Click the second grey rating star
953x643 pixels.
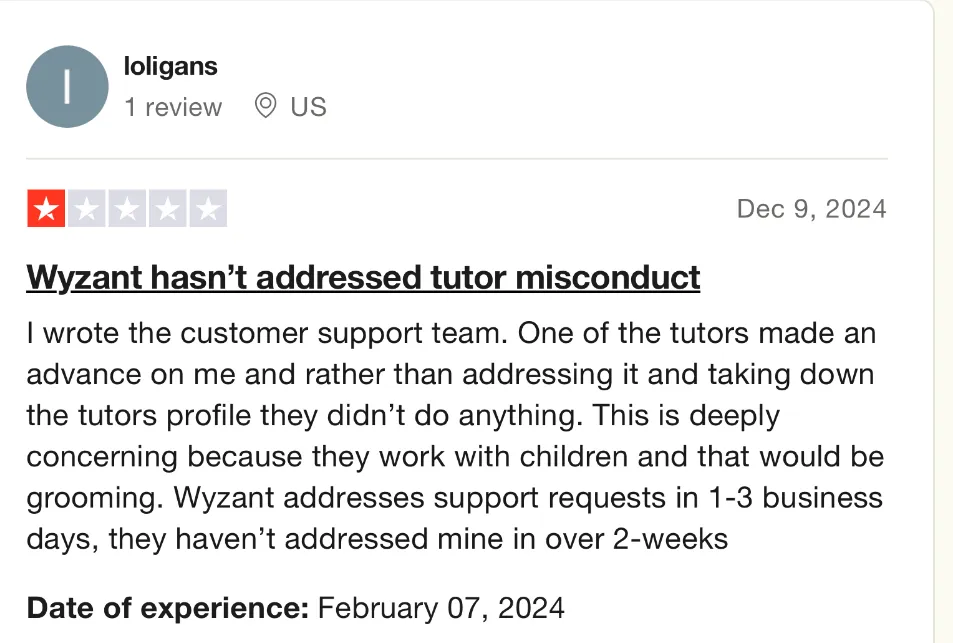tap(86, 209)
